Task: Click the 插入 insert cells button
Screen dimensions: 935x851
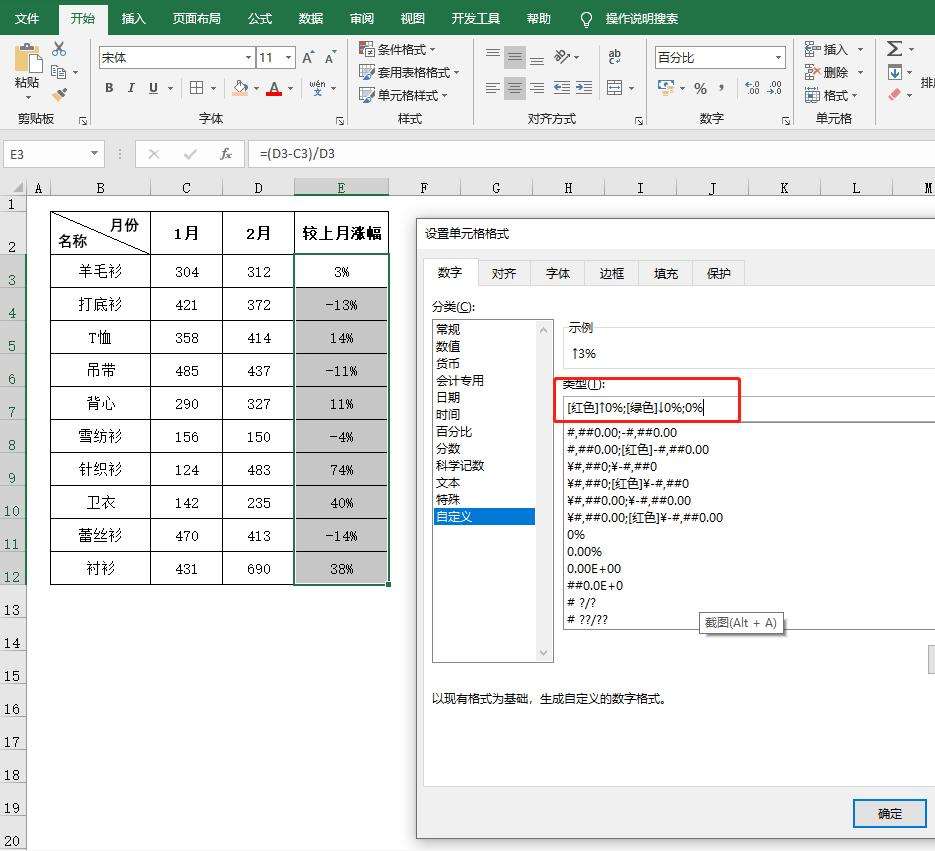Action: point(826,49)
